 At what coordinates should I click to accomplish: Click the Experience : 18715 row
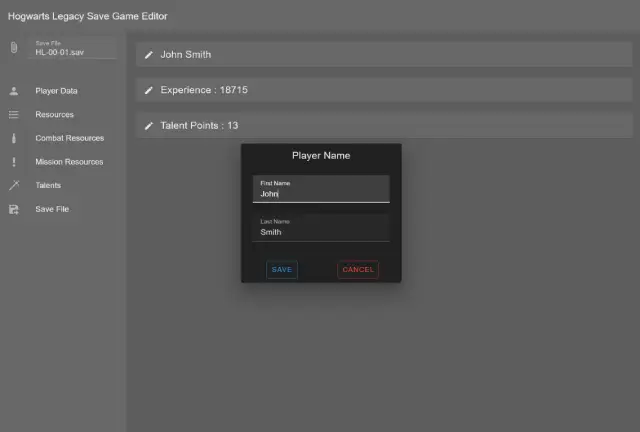[x=384, y=90]
